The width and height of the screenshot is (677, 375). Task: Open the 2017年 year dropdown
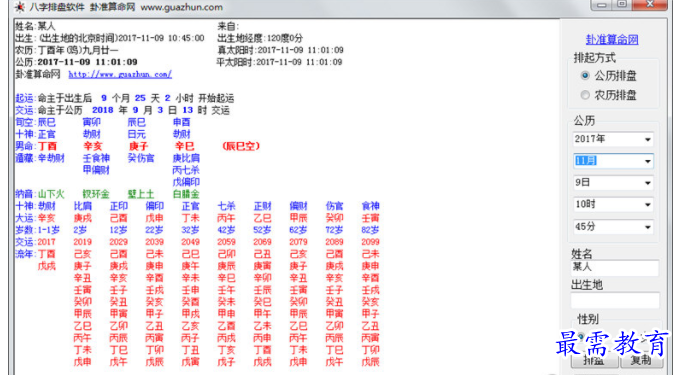[647, 139]
